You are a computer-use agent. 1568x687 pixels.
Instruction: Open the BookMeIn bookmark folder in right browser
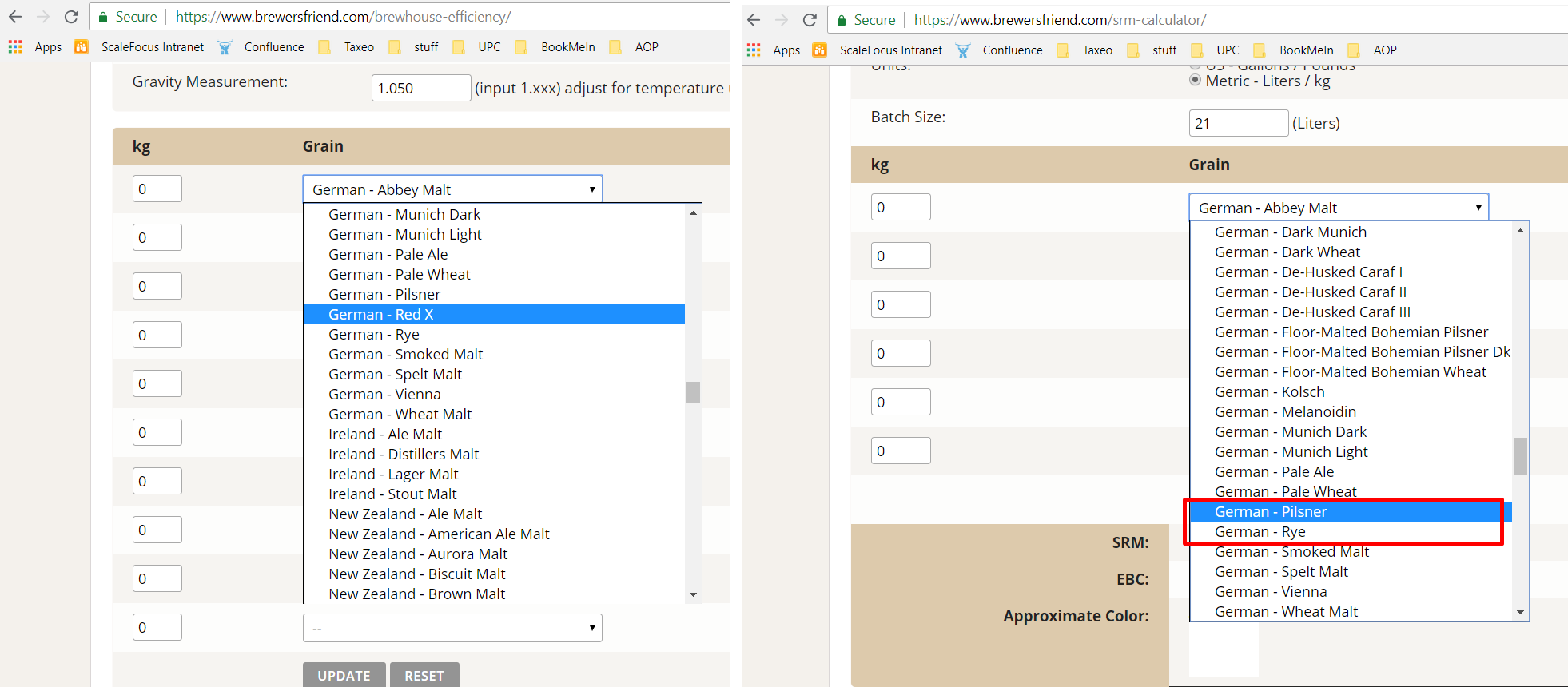[x=1306, y=50]
